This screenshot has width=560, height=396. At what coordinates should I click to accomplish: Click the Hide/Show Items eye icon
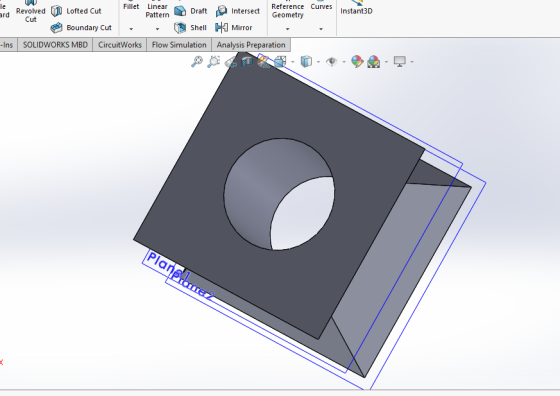coord(332,62)
